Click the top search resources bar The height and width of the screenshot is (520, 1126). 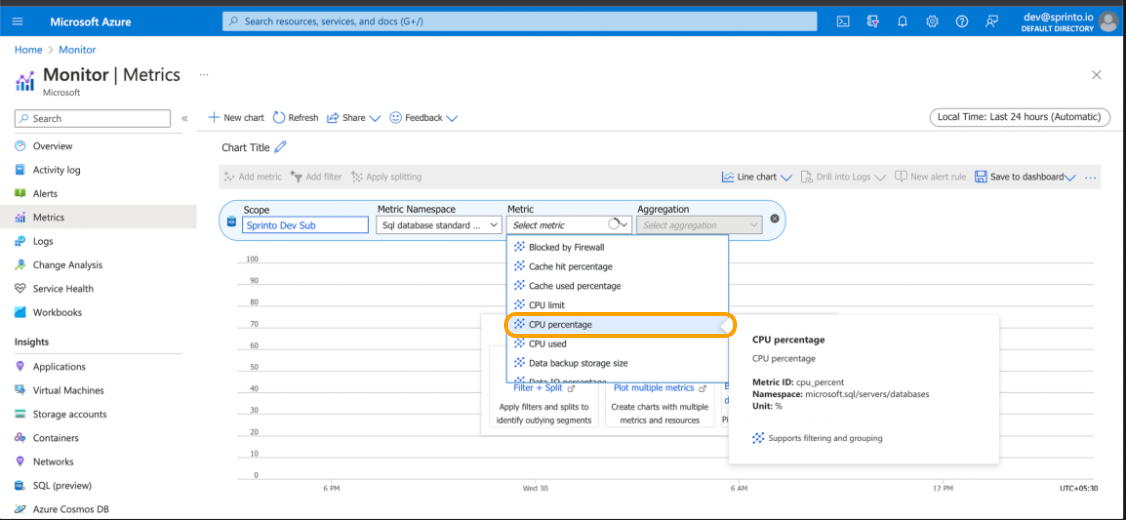(x=520, y=22)
